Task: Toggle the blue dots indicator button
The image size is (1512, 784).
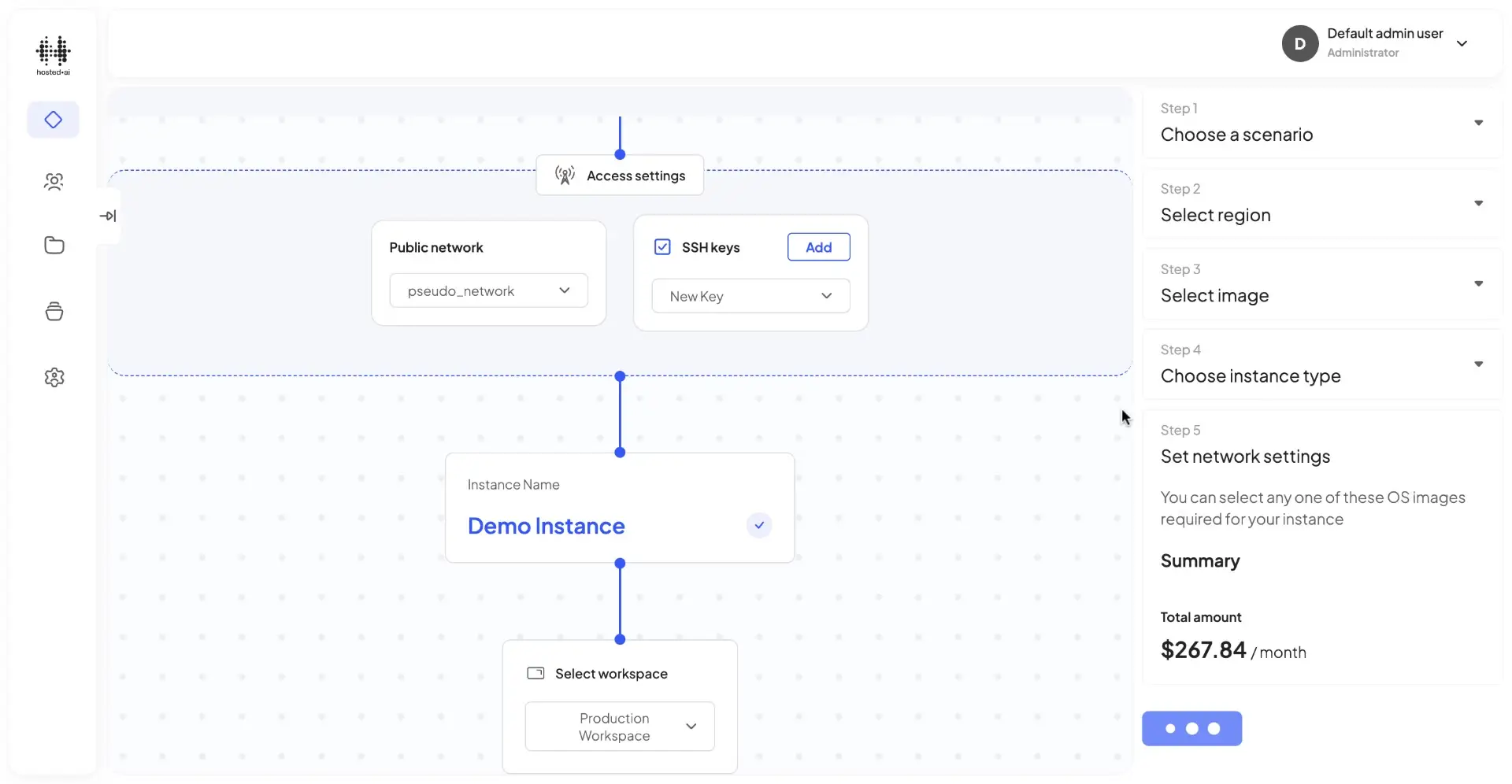Action: pyautogui.click(x=1191, y=728)
